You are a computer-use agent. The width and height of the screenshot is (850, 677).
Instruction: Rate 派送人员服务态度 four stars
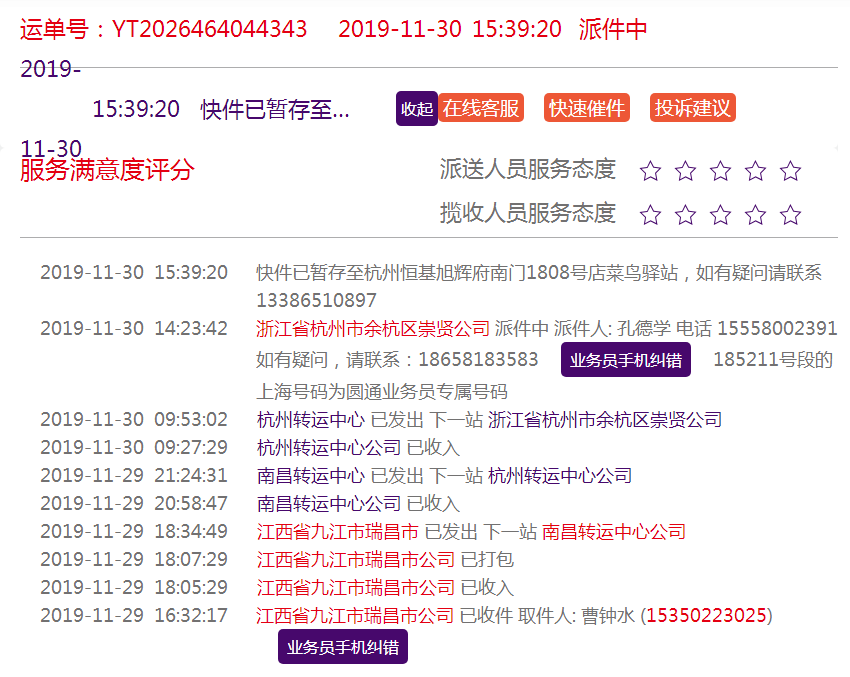755,171
